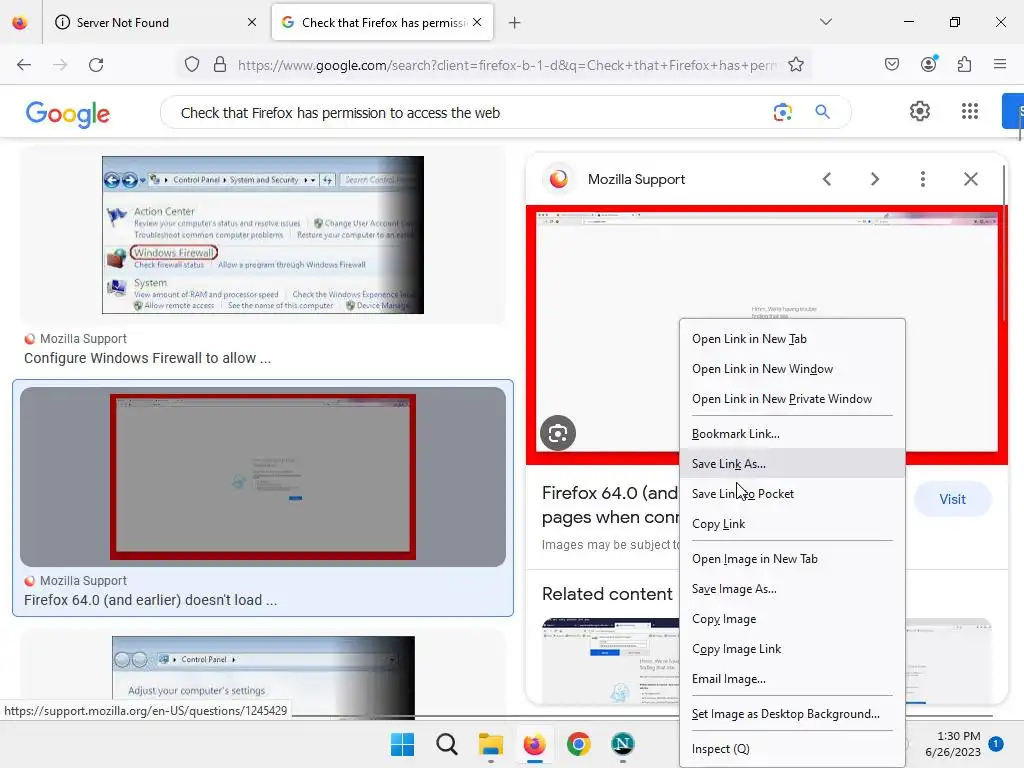Screen dimensions: 1024x768
Task: Choose Inspect (Q) from context menu
Action: 792,749
